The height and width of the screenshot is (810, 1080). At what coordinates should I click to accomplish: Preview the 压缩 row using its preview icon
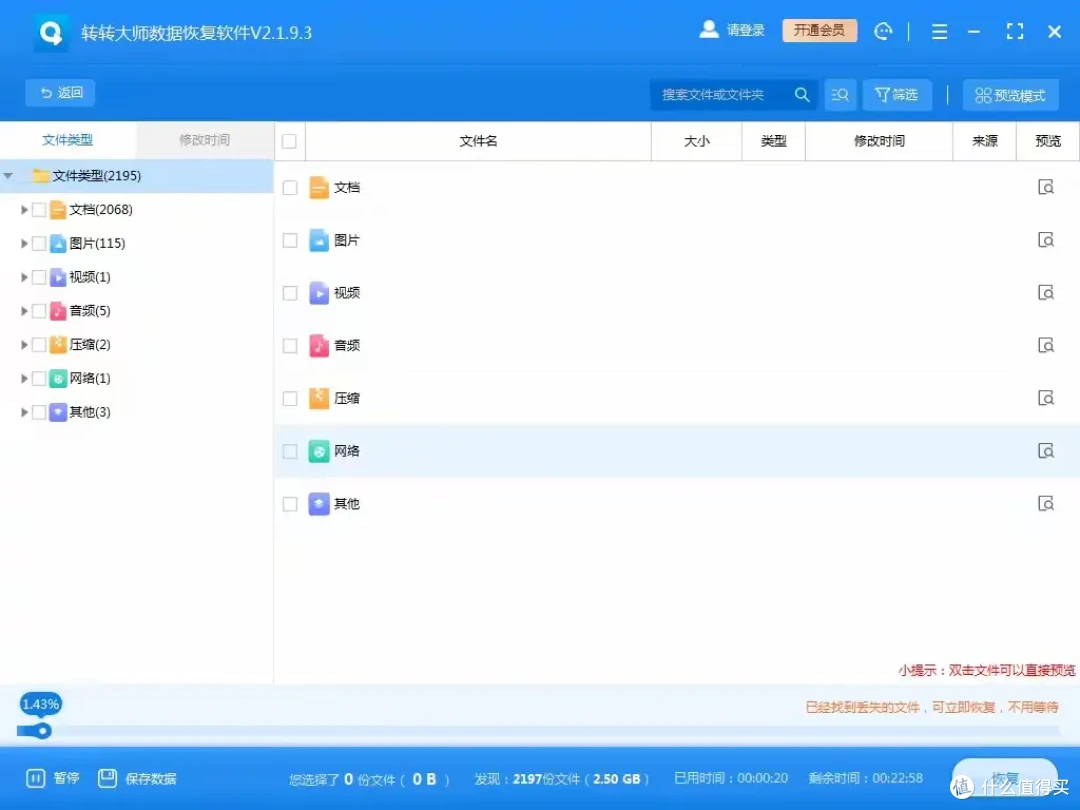[1046, 398]
